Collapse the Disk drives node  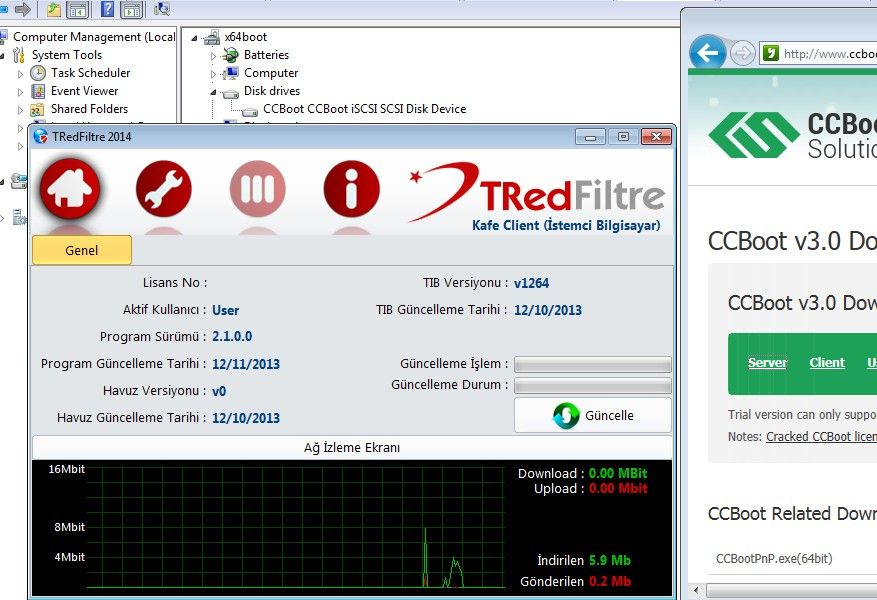pos(214,91)
